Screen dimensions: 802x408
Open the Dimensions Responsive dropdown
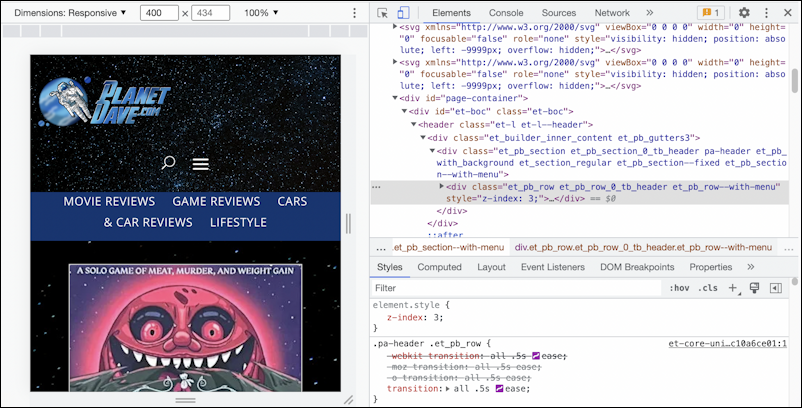click(70, 13)
